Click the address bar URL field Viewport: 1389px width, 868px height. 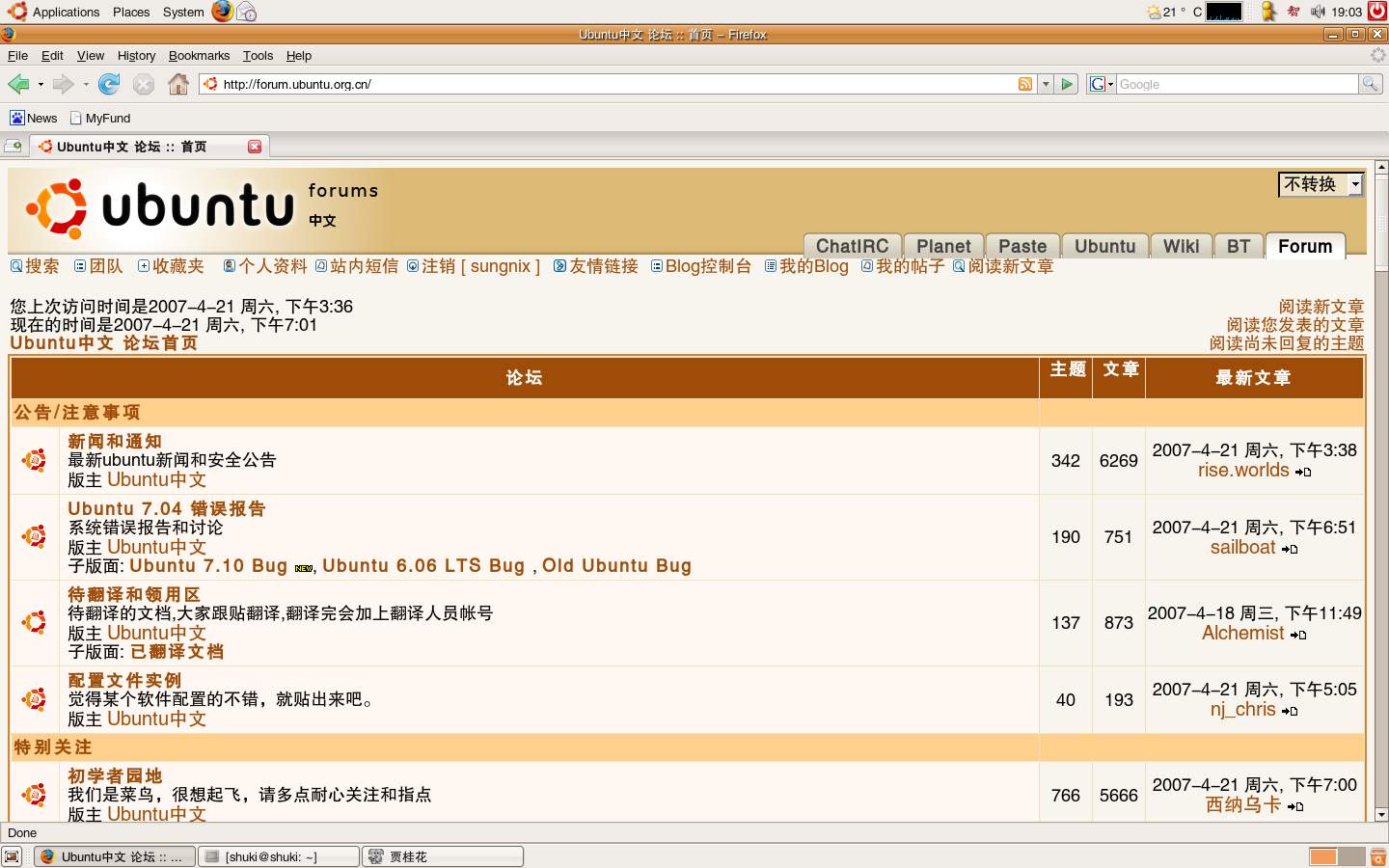(x=617, y=84)
